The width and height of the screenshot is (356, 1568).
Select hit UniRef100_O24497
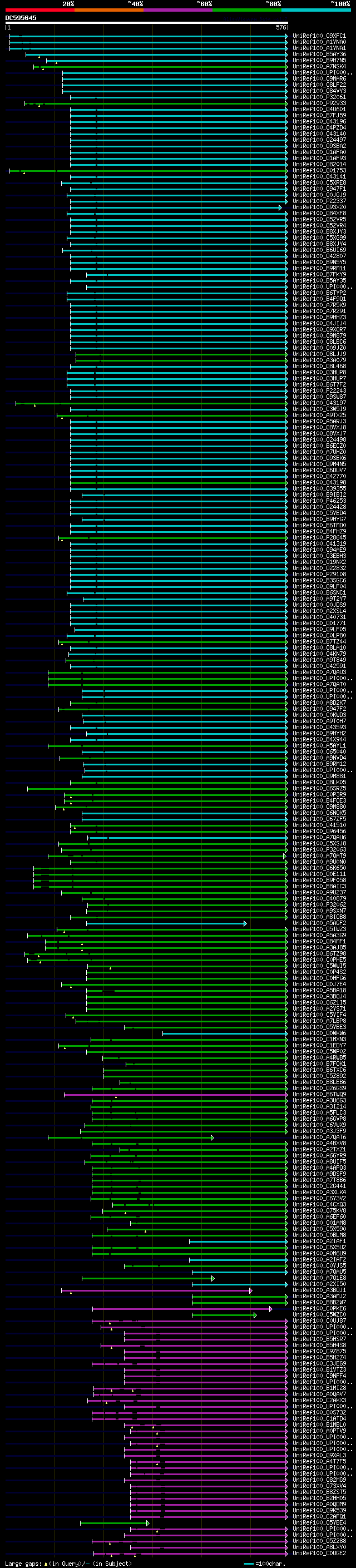(319, 140)
